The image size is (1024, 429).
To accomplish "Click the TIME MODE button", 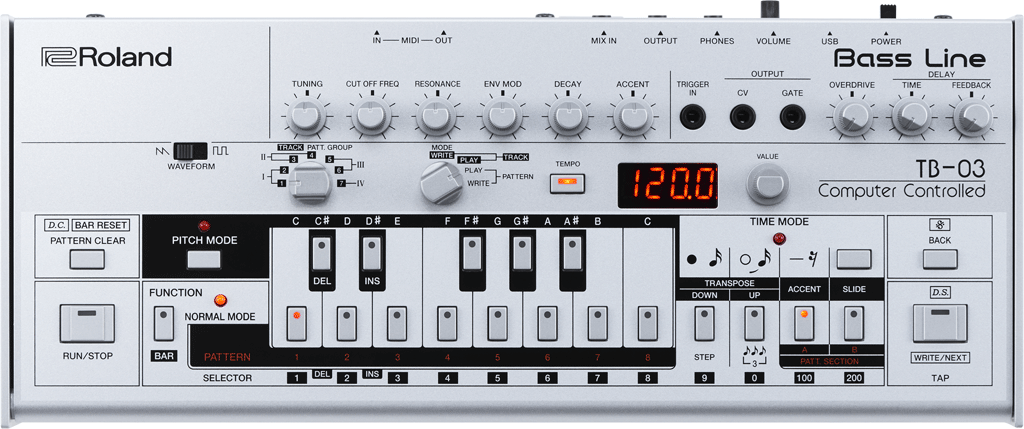I will [x=854, y=259].
